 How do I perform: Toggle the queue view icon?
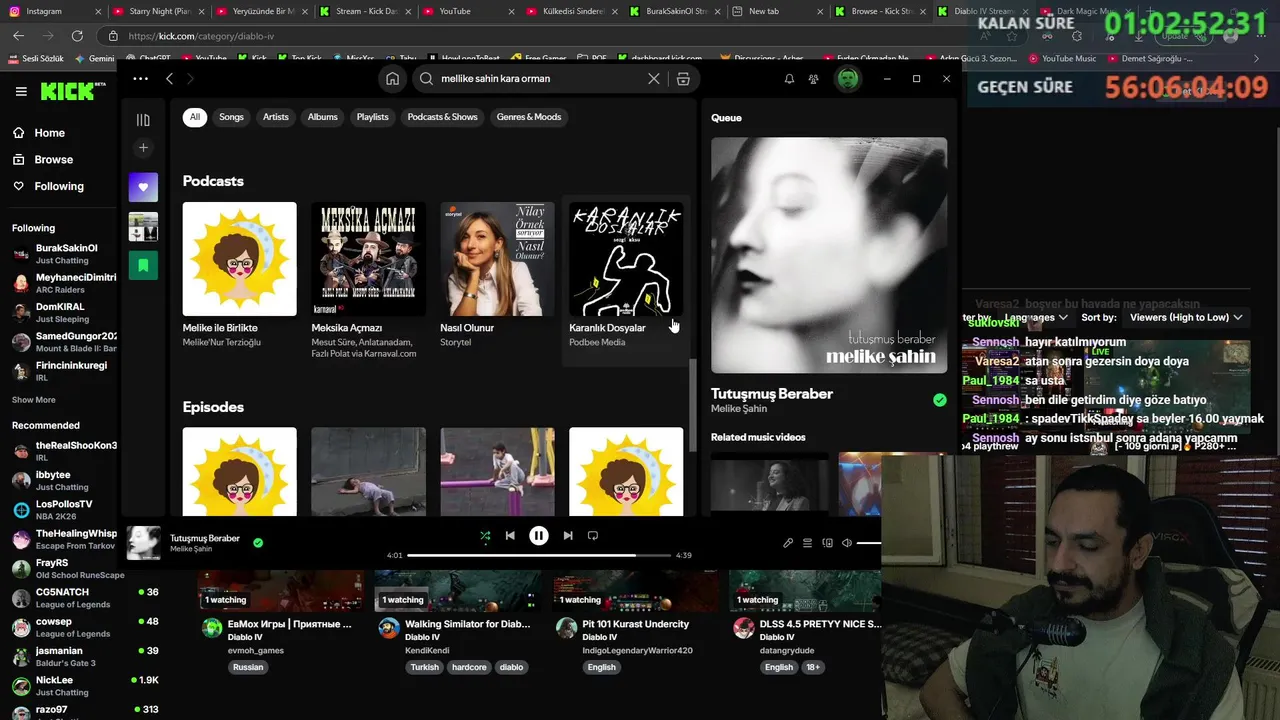[x=807, y=543]
